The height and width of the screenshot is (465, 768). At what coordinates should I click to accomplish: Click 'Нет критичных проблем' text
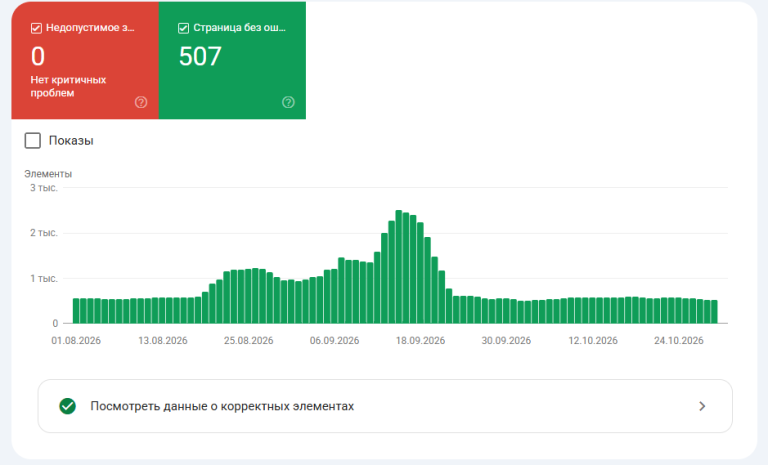pyautogui.click(x=68, y=86)
